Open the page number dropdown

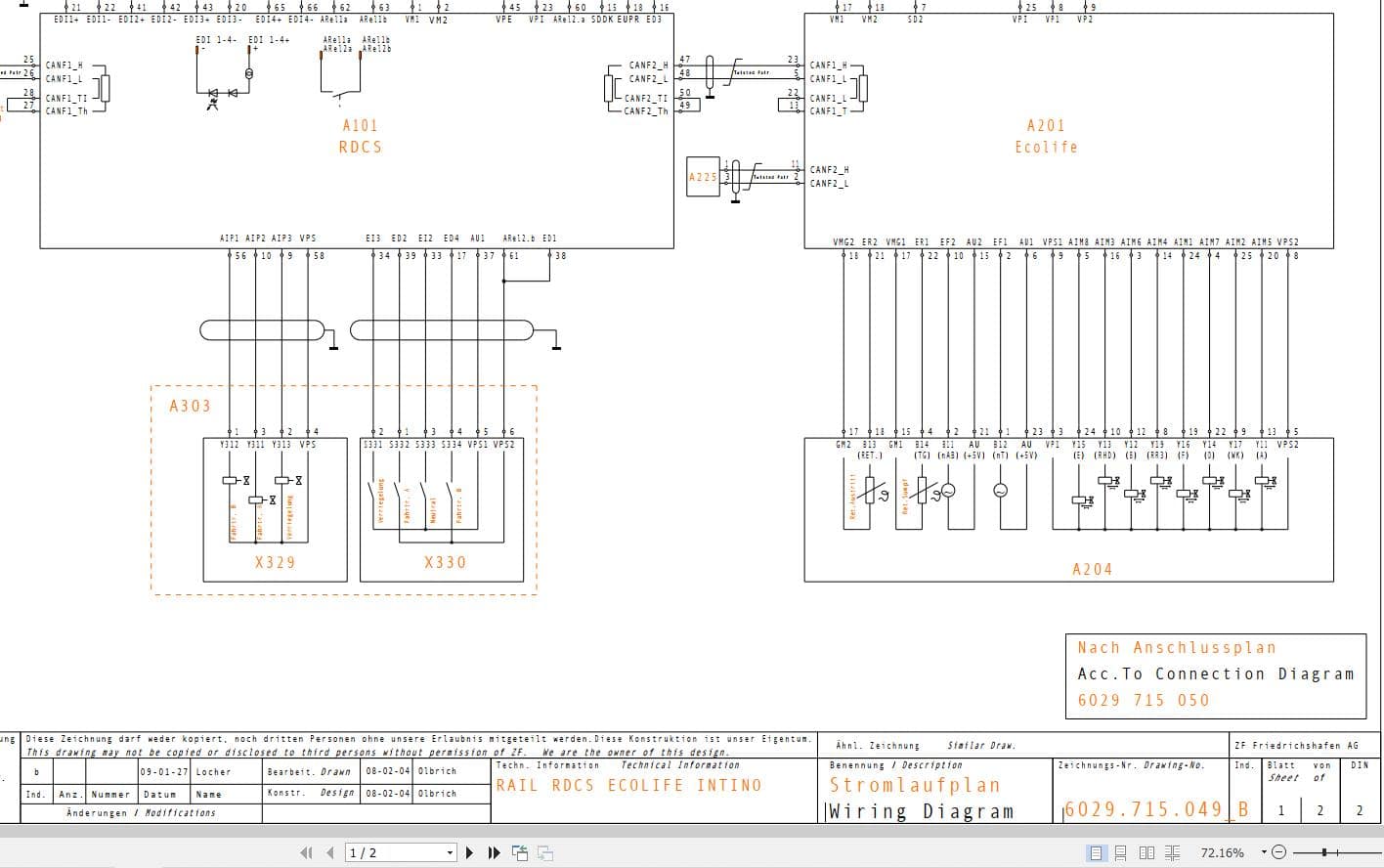(450, 852)
